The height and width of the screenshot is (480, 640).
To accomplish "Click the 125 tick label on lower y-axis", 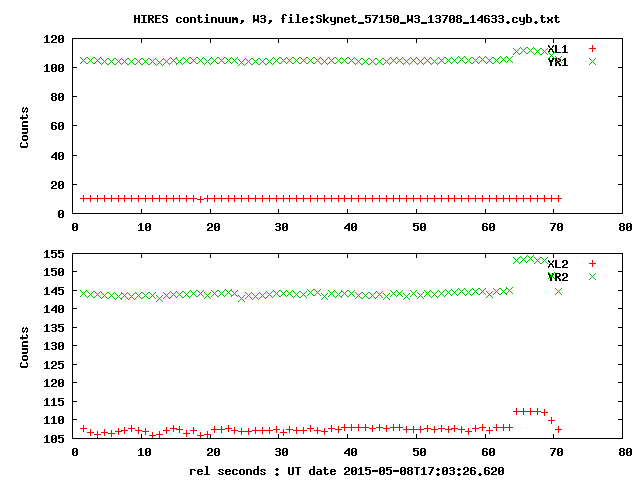I will tap(54, 365).
